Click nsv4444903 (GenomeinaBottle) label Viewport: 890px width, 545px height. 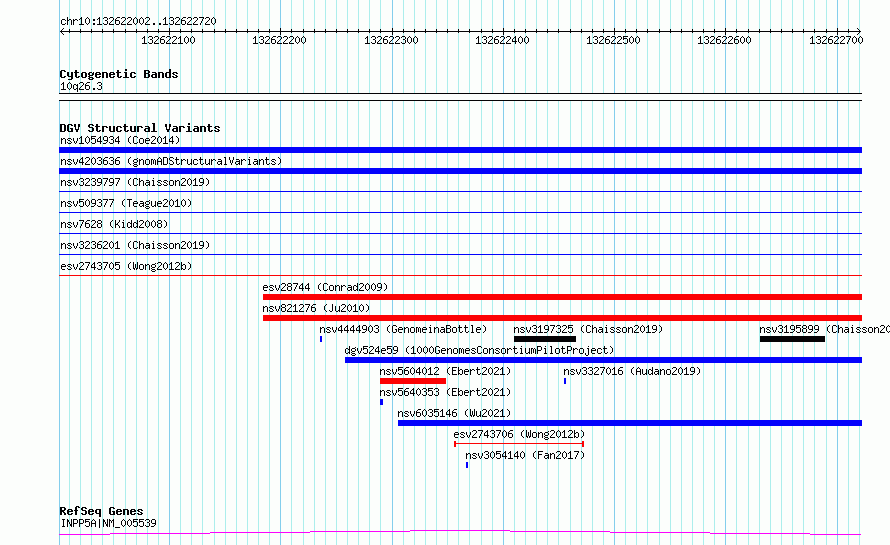403,329
